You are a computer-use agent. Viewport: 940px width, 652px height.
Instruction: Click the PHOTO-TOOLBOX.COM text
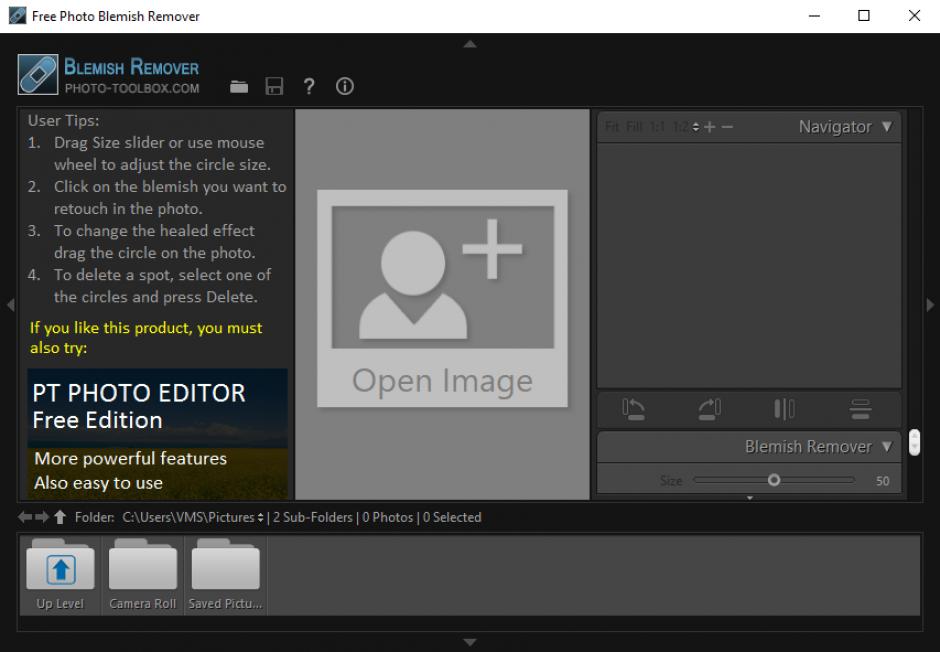[132, 89]
